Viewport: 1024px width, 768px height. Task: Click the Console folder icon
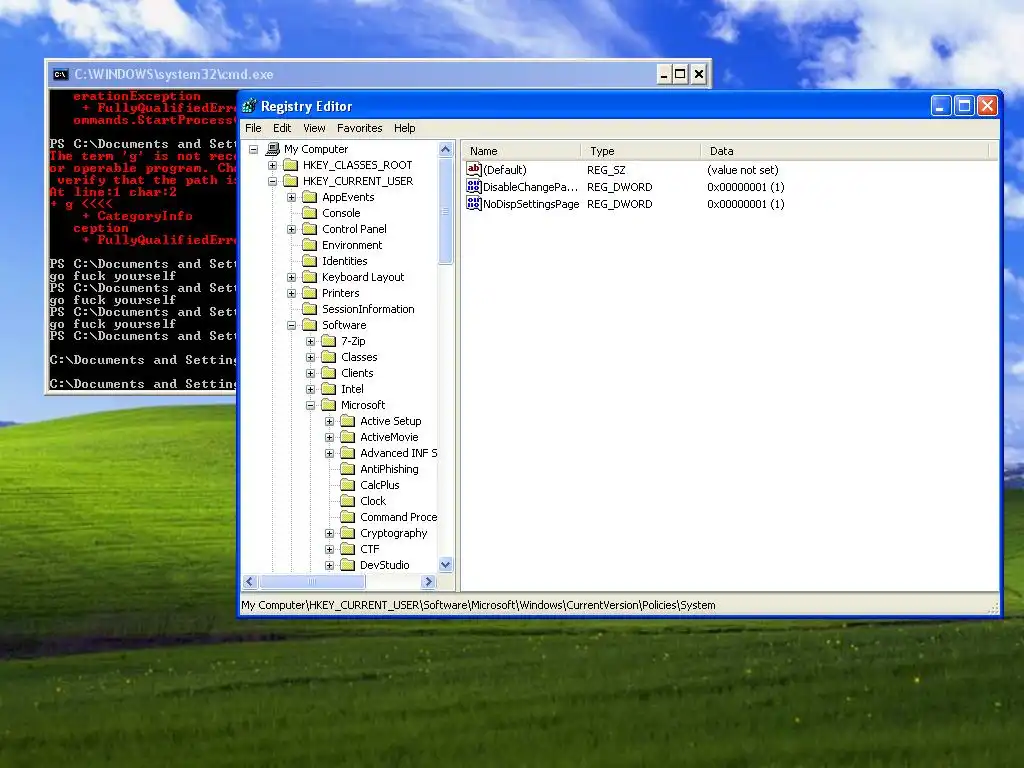(x=310, y=213)
